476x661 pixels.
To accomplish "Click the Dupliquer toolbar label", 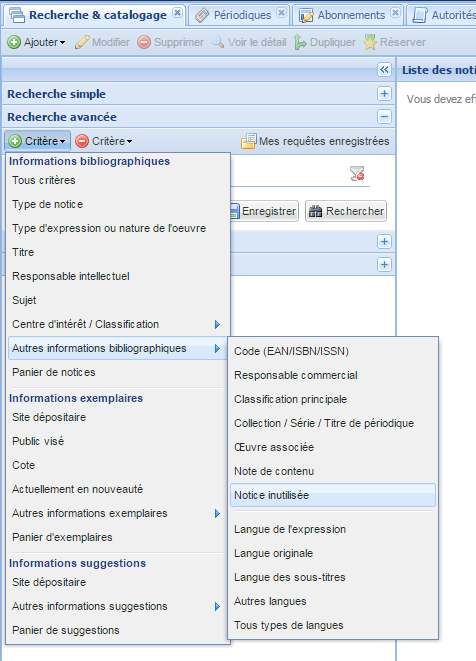I will coord(333,43).
